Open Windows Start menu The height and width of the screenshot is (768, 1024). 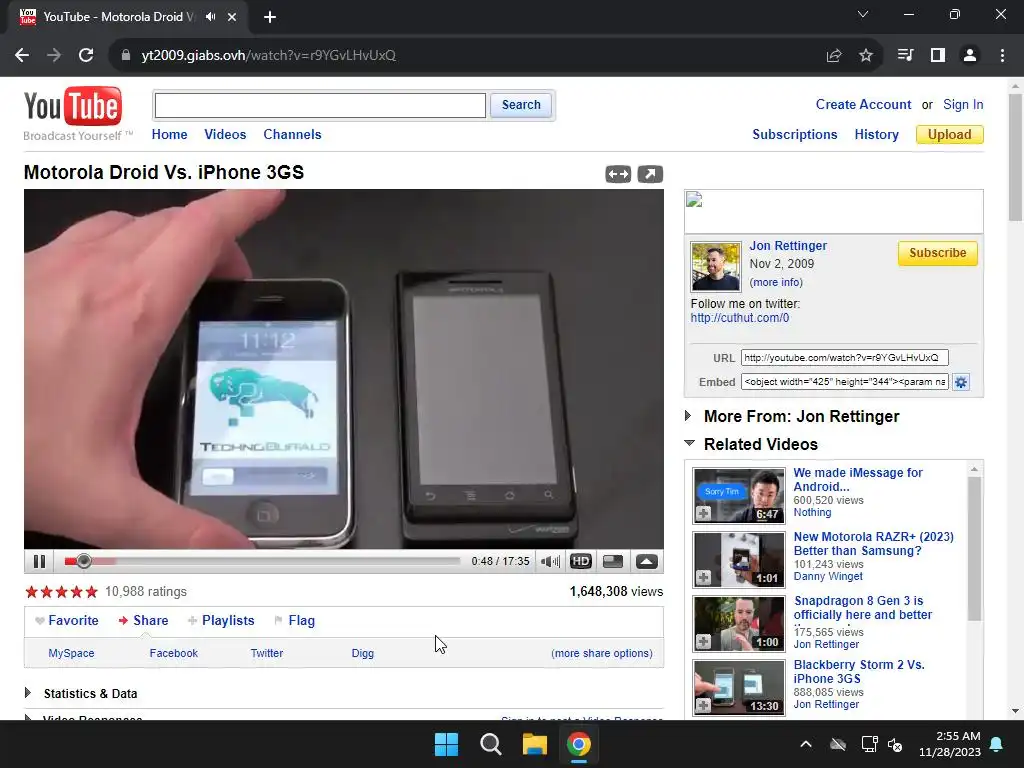pyautogui.click(x=447, y=744)
